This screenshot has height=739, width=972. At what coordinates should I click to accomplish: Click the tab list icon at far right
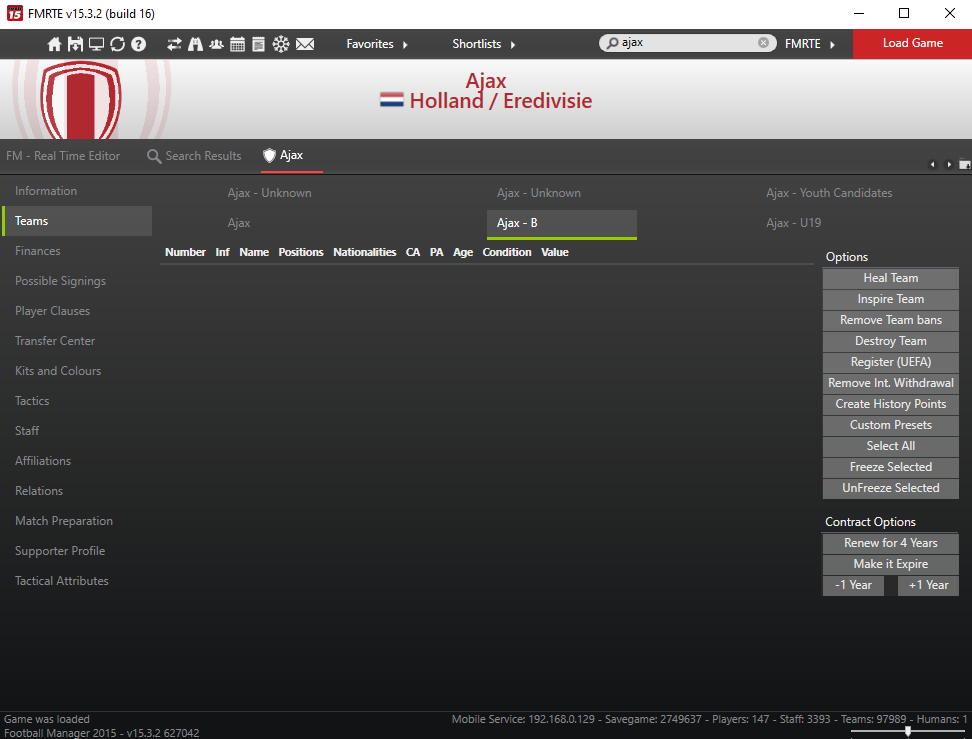965,164
